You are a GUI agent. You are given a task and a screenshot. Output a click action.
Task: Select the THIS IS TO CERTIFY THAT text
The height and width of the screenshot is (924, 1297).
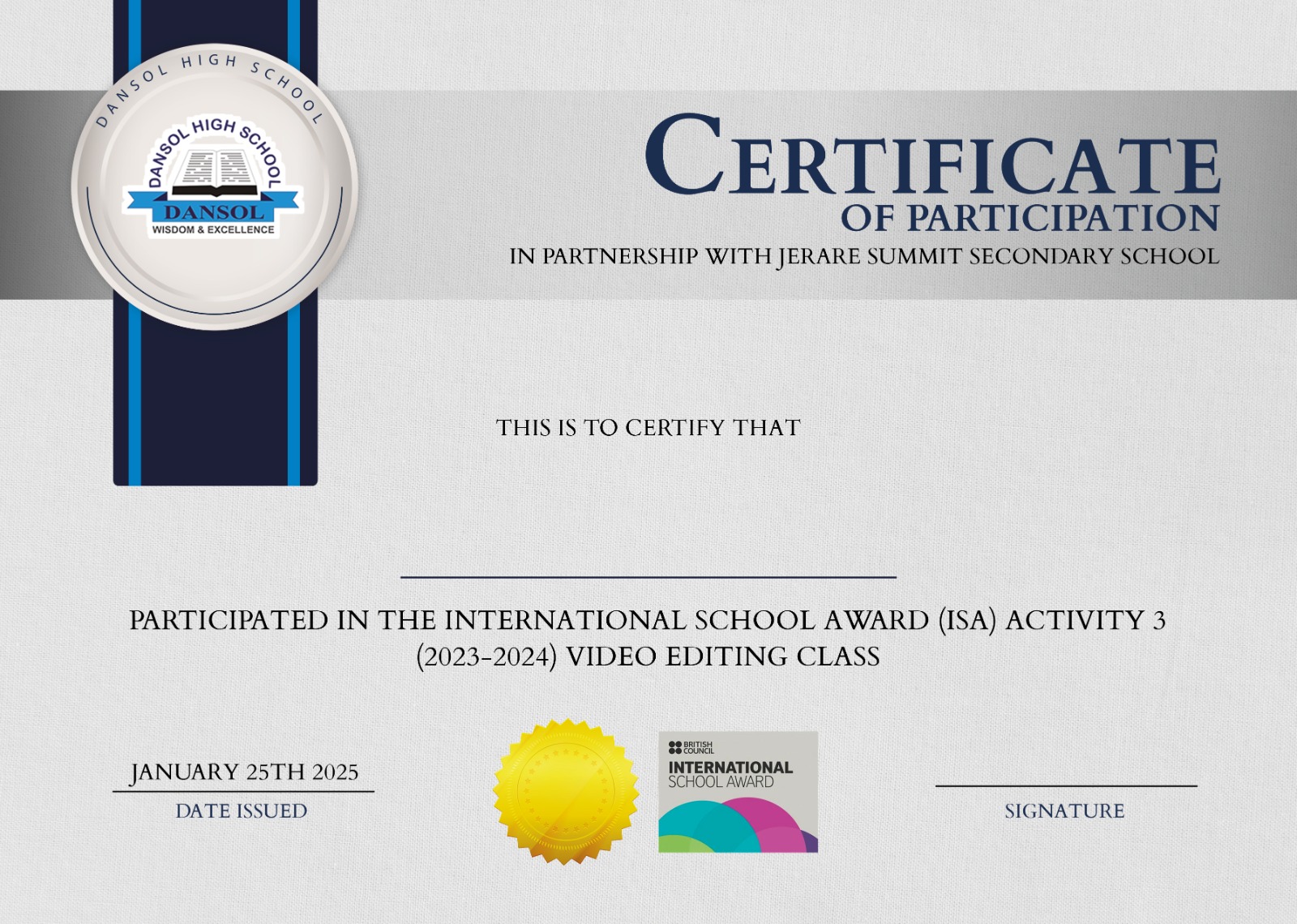[x=648, y=428]
